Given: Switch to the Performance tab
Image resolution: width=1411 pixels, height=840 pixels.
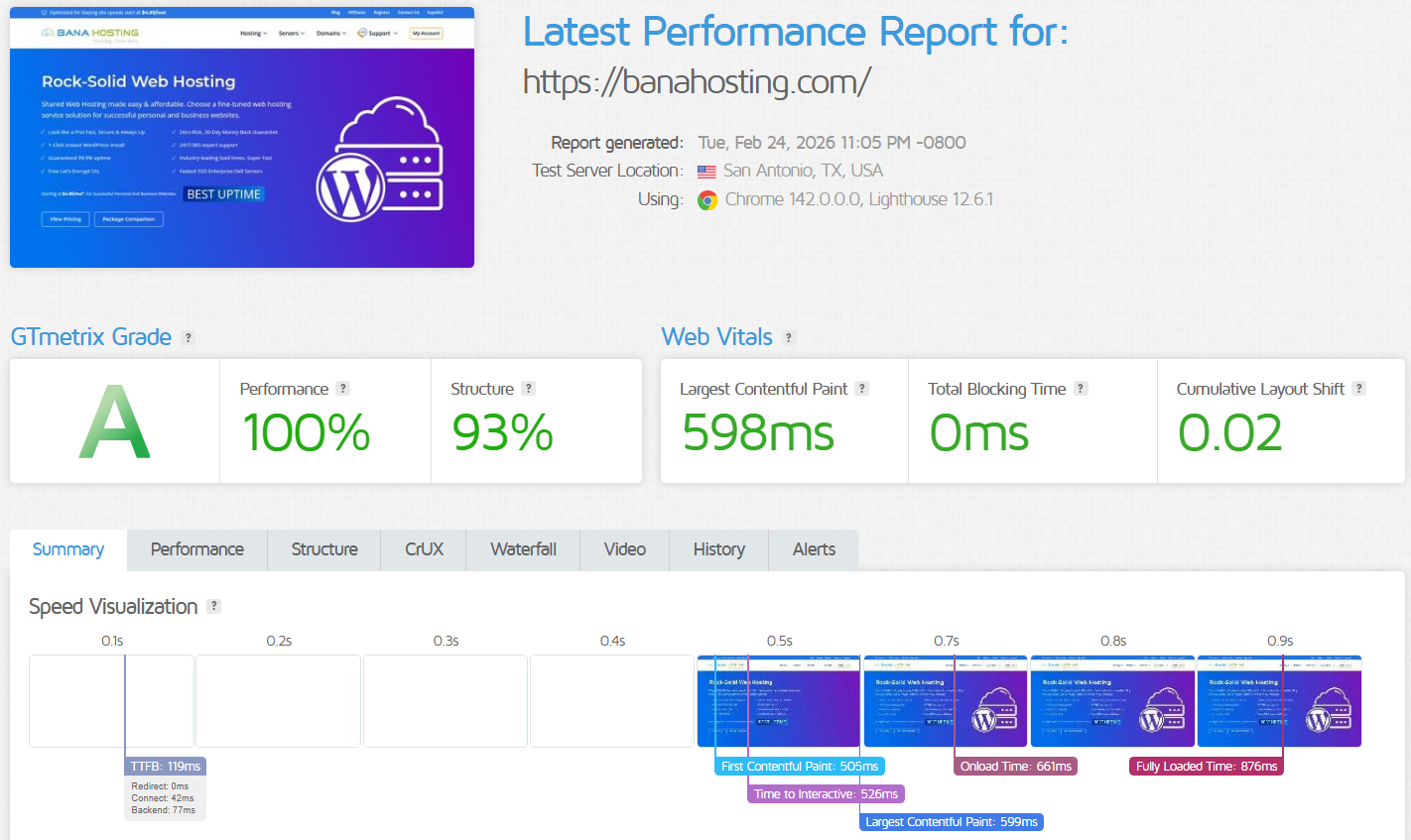Looking at the screenshot, I should point(197,549).
